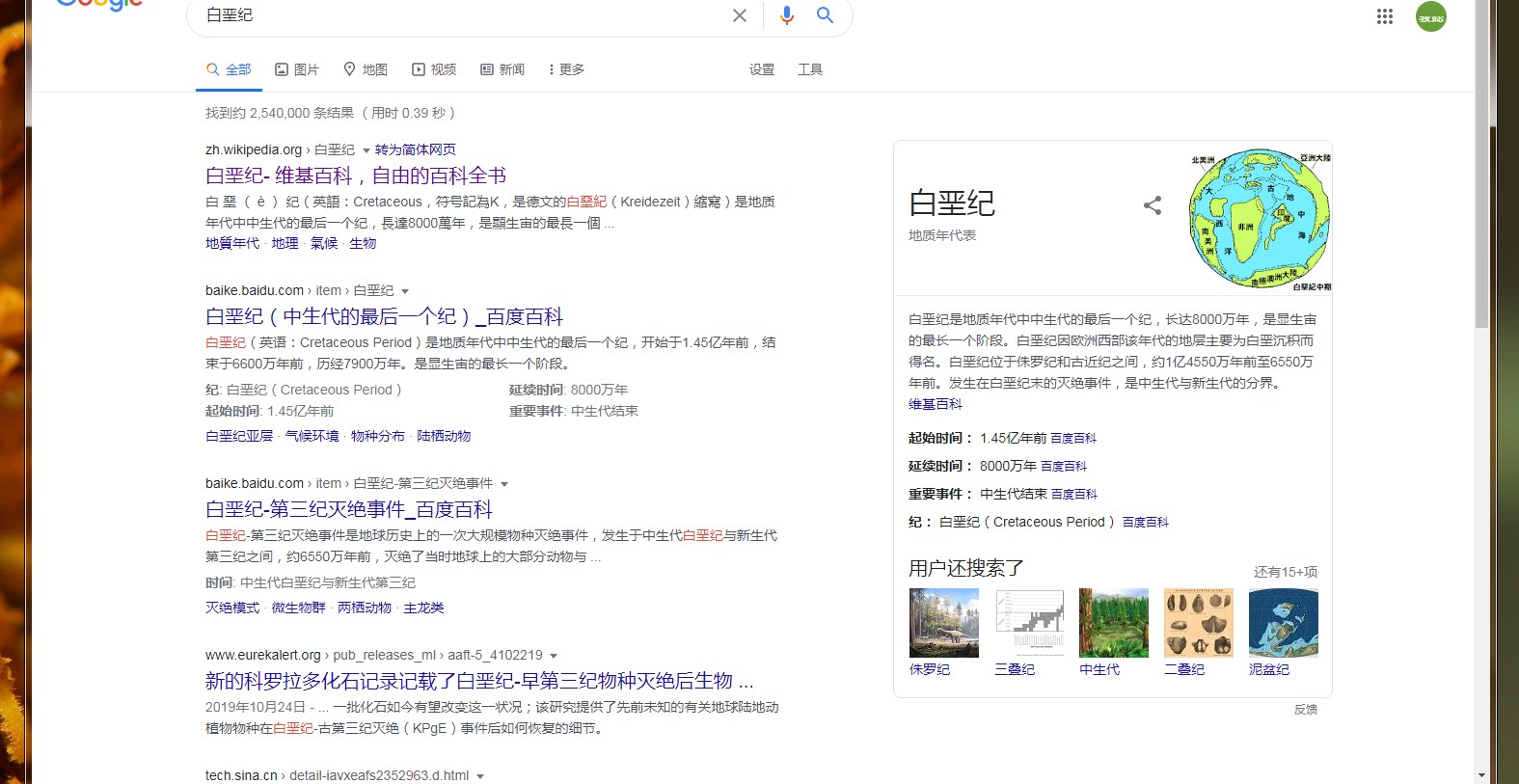
Task: Send feedback via 反馈 link
Action: 1306,709
